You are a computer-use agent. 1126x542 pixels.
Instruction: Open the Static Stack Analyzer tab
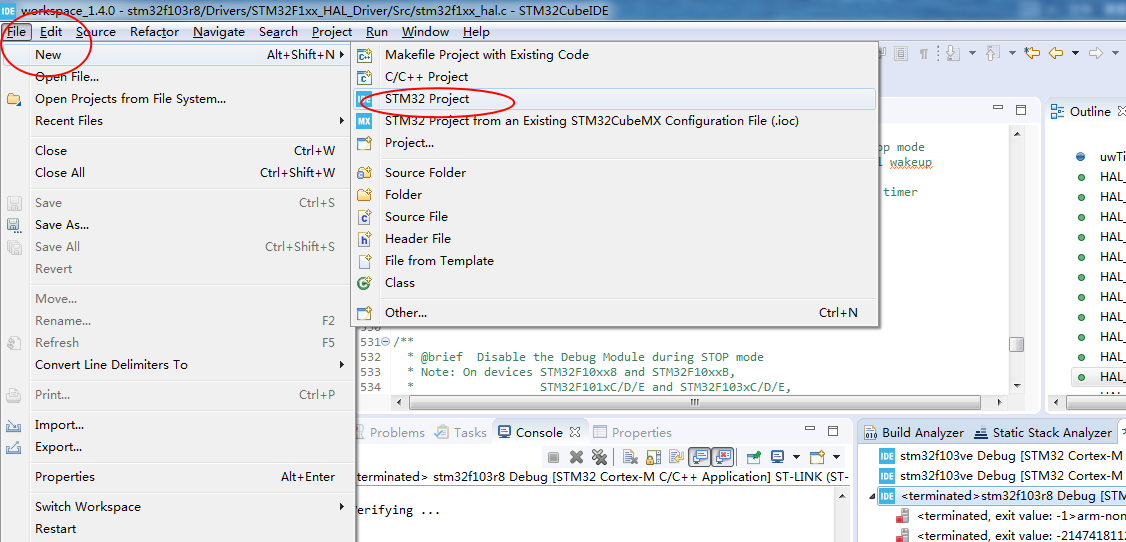[x=1043, y=432]
